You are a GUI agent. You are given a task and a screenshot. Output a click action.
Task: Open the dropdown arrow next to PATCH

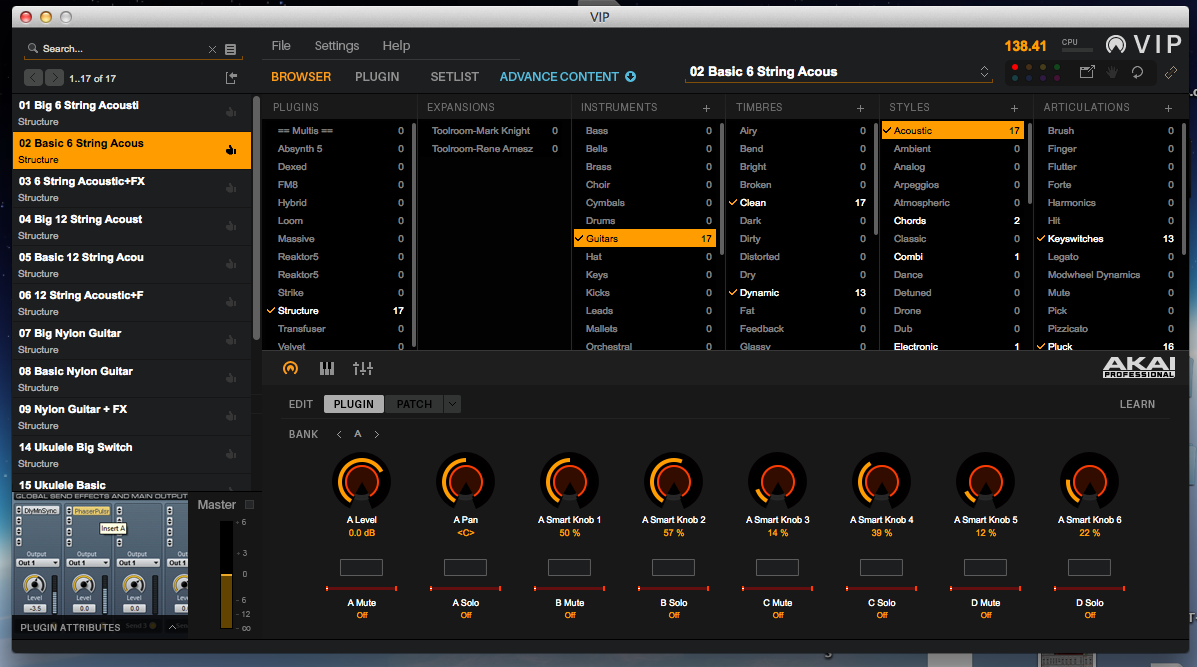[453, 404]
